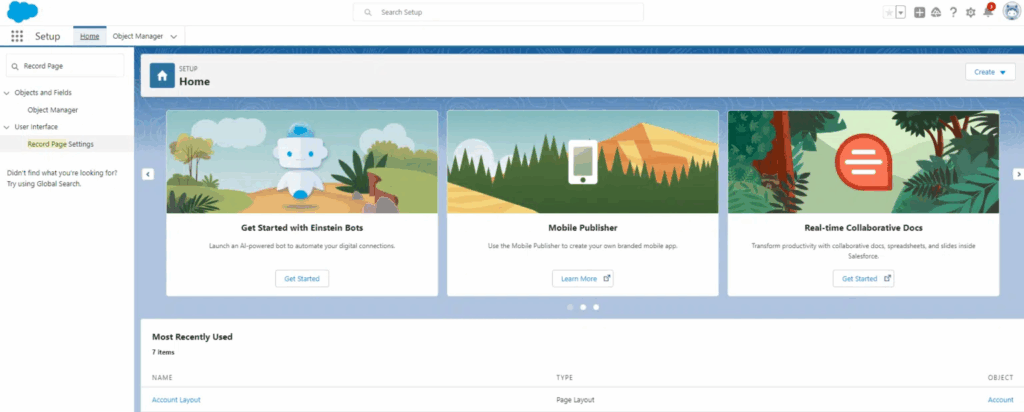Click the Salesforce cloud logo
Viewport: 1024px width, 412px height.
pos(23,12)
